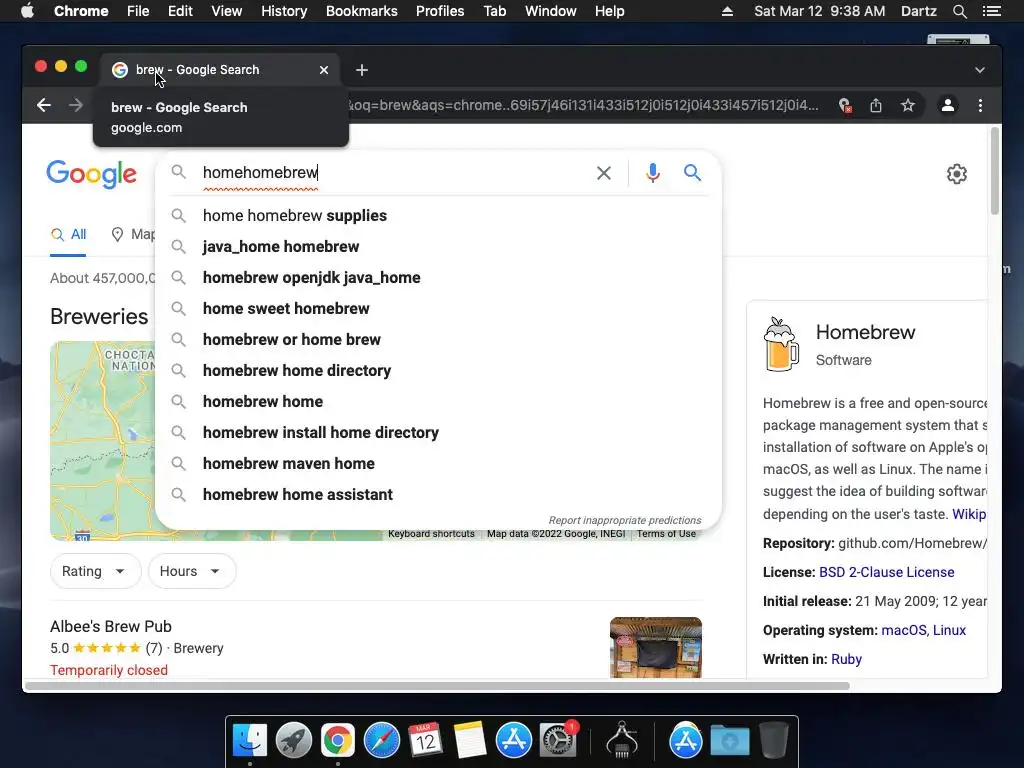Share this page from address bar
The height and width of the screenshot is (768, 1024).
tap(876, 105)
